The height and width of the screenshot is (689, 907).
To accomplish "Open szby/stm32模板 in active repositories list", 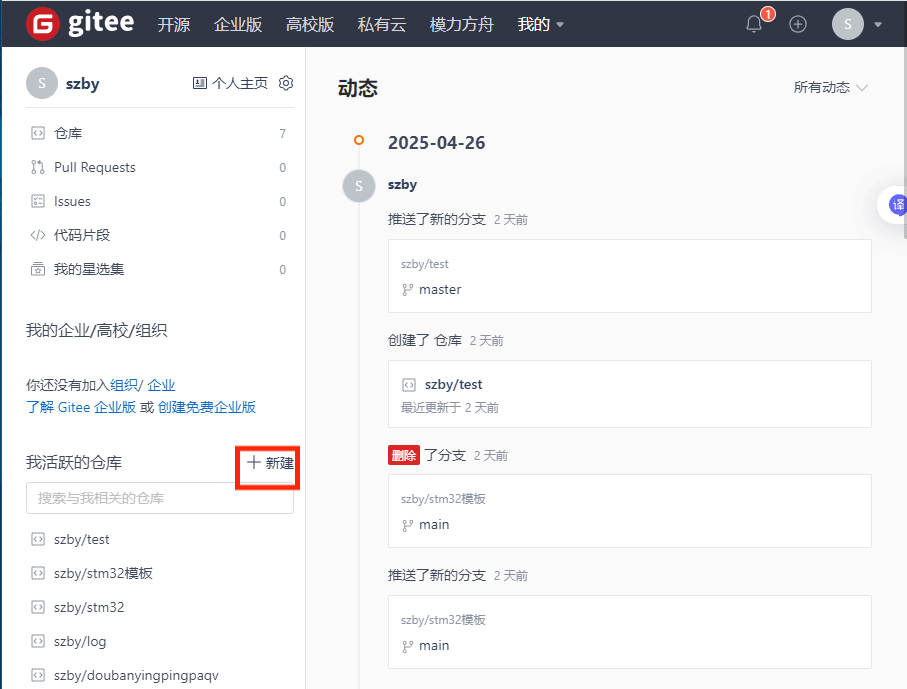I will tap(103, 574).
